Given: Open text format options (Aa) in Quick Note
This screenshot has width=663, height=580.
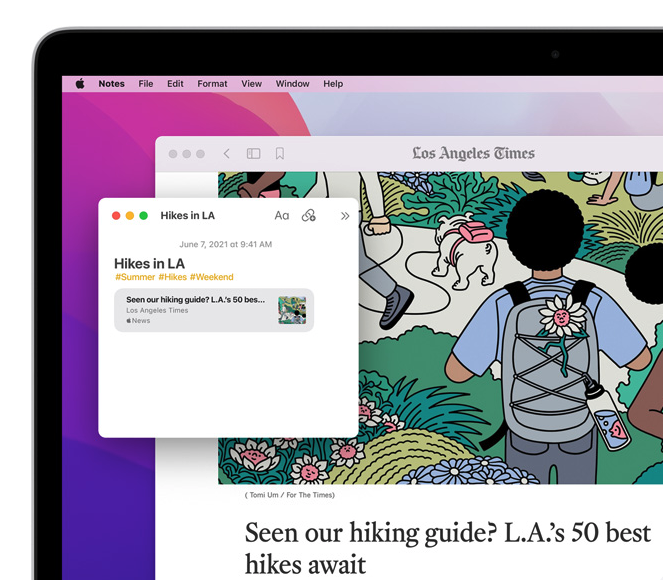Looking at the screenshot, I should pos(282,216).
